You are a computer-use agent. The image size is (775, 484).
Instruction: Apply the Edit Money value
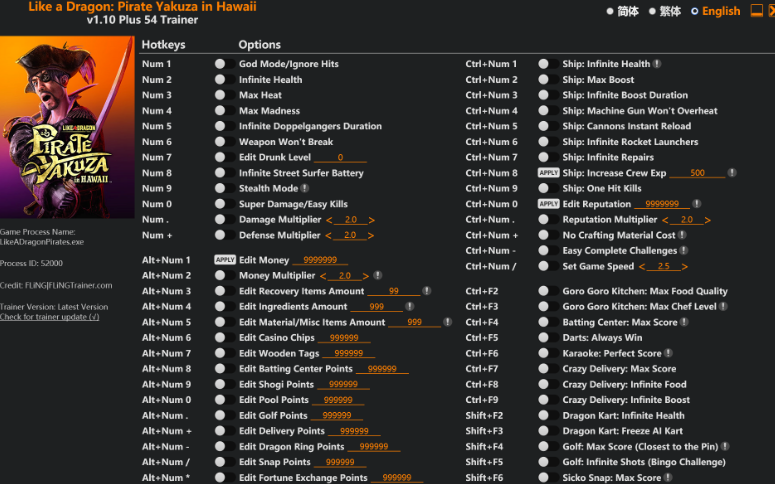[x=225, y=260]
